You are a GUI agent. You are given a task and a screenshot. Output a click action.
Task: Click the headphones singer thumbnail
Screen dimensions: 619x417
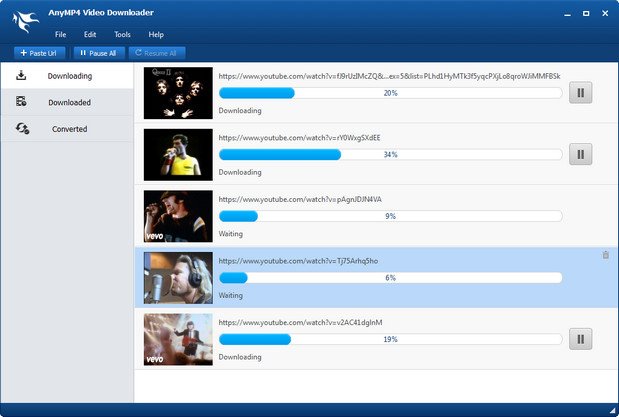178,278
